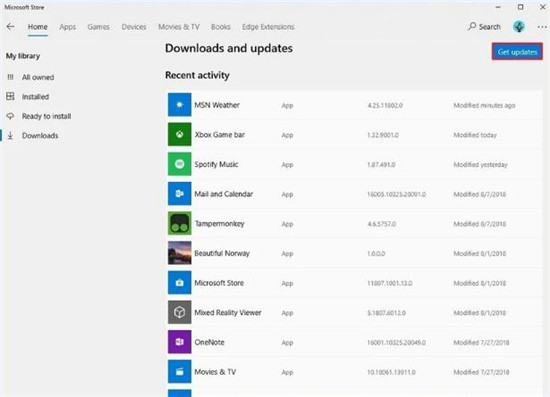Open the Mixed Reality Viewer app icon
Image resolution: width=550 pixels, height=397 pixels.
point(180,312)
